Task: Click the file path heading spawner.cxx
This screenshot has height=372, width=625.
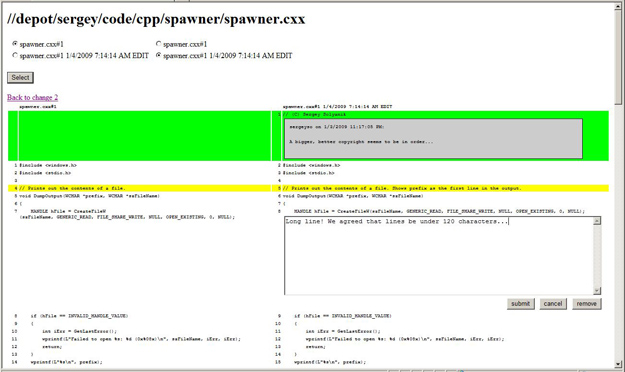Action: tap(156, 19)
